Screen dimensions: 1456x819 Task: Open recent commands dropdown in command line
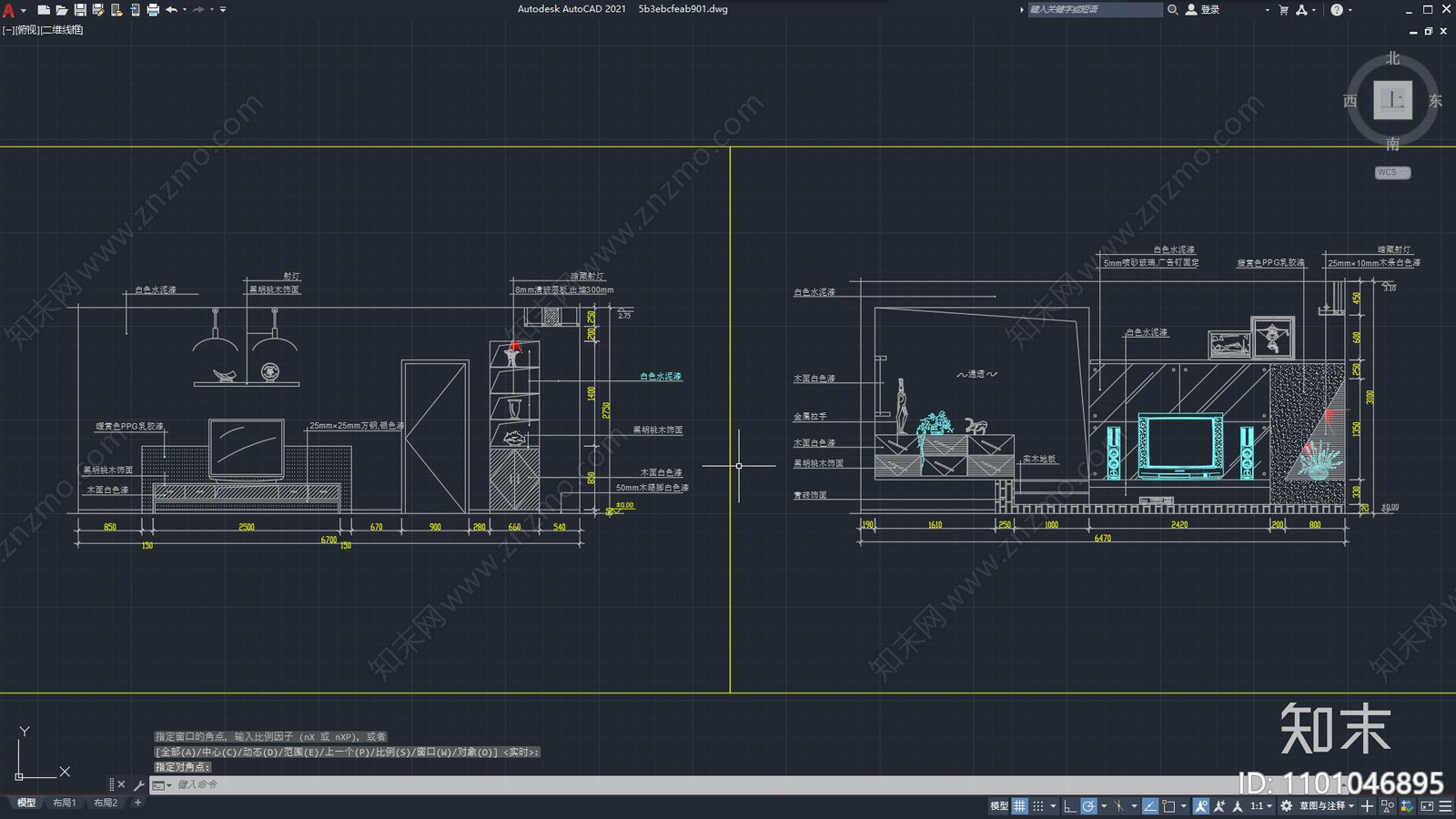[162, 784]
